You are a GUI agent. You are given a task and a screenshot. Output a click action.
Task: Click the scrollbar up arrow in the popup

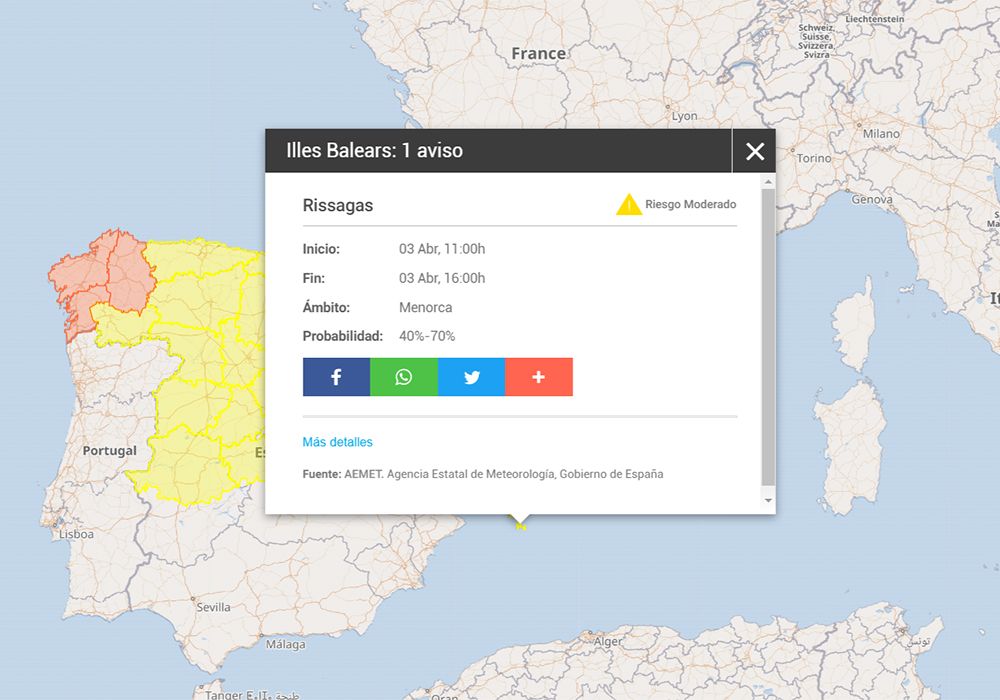[766, 180]
